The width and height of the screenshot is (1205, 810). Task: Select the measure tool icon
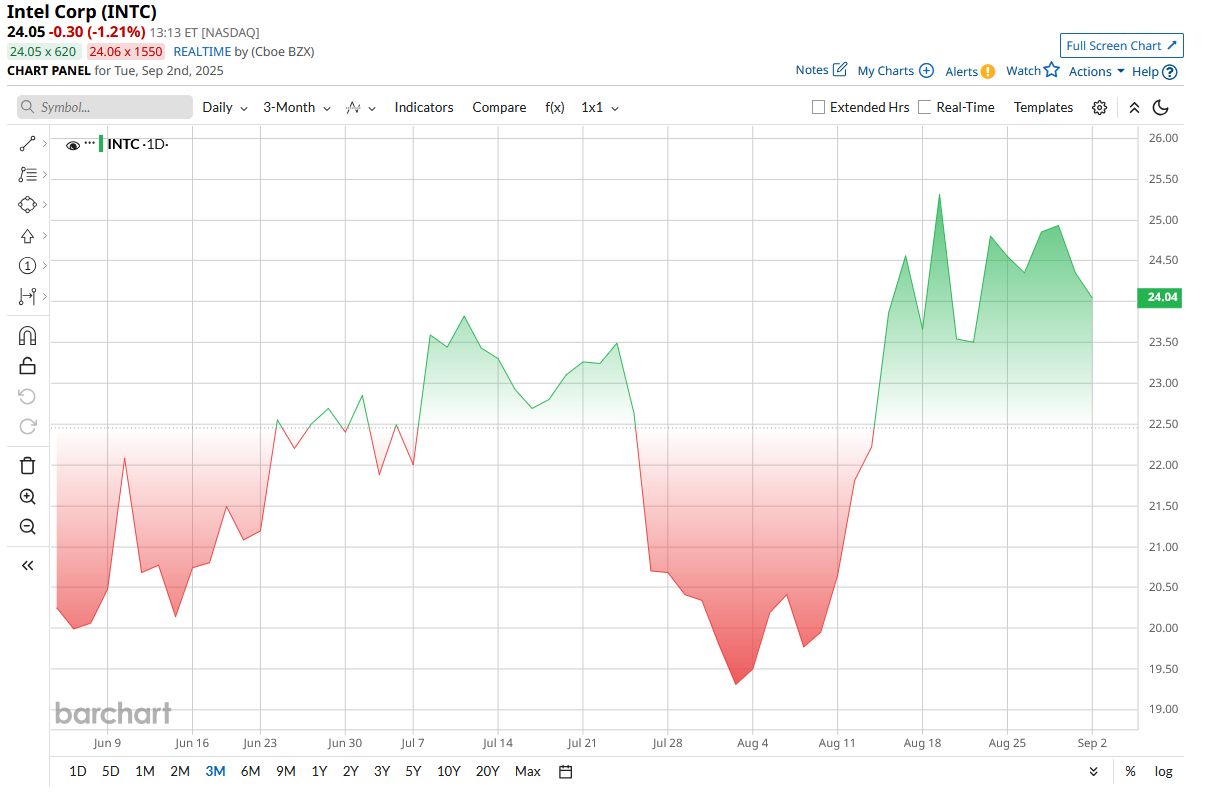pos(27,296)
